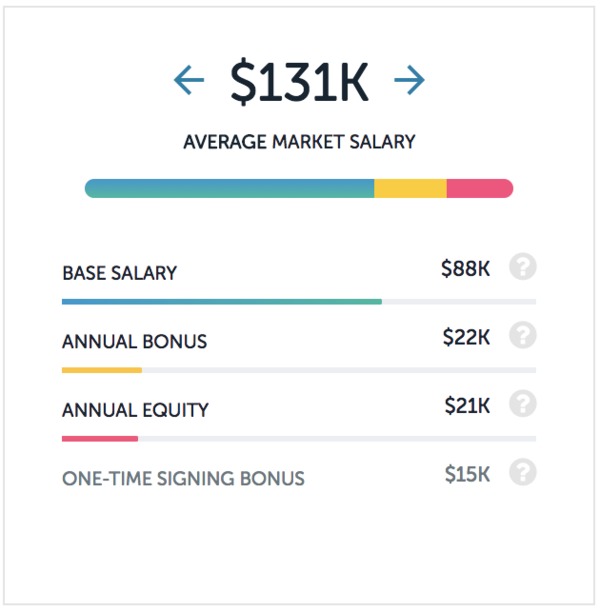
Task: Click the Annual Bonus label
Action: (x=135, y=342)
